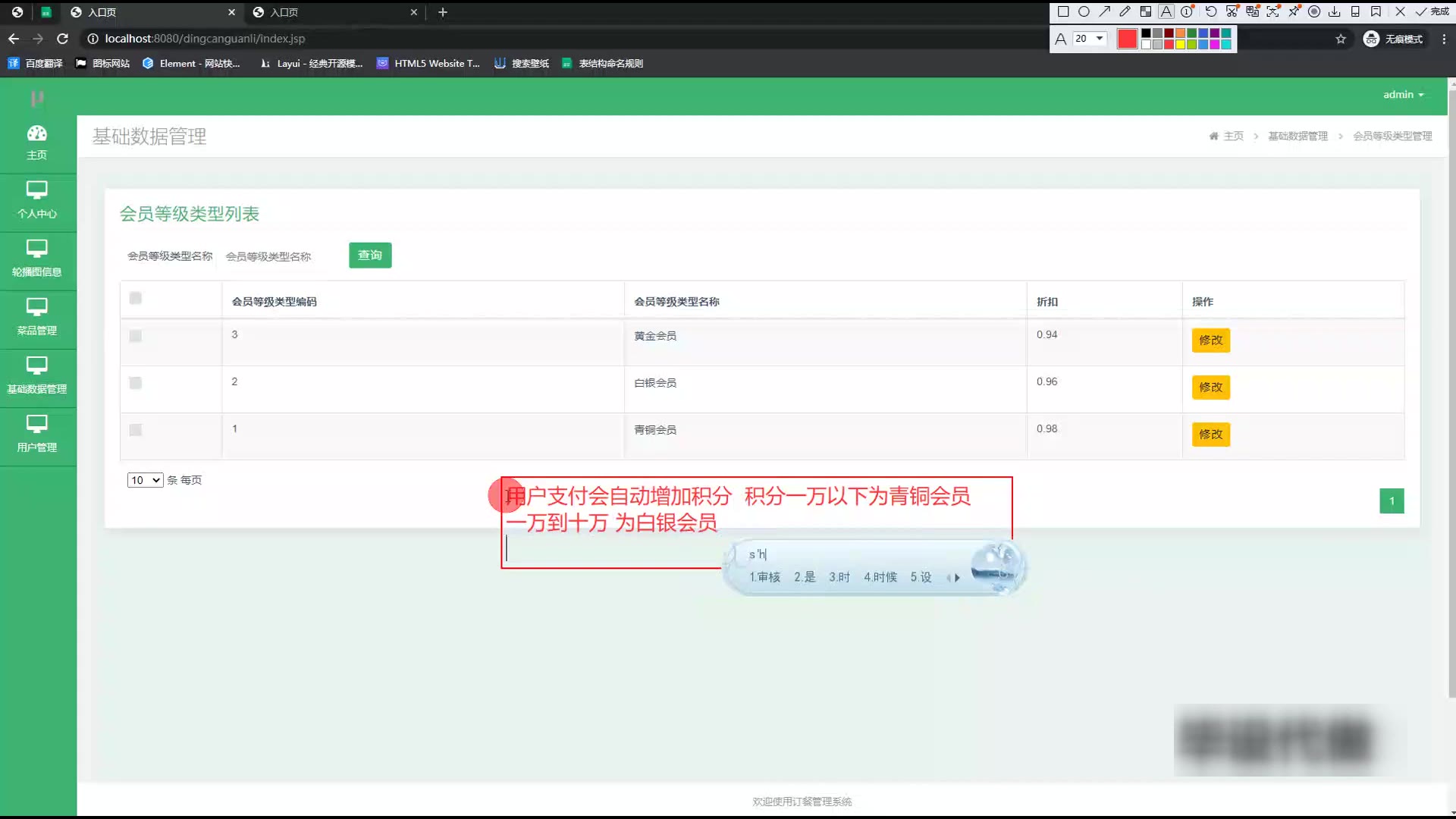Screen dimensions: 1456x819
Task: Pick the black color swatch
Action: 1146,33
